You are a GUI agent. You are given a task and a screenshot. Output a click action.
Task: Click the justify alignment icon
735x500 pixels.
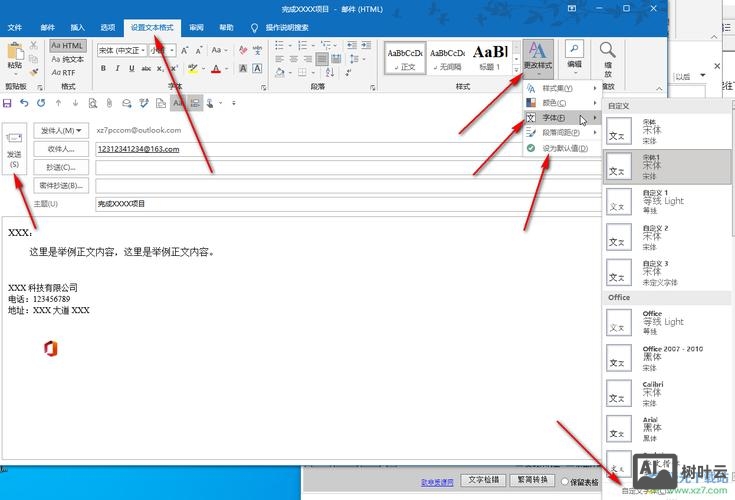click(322, 59)
